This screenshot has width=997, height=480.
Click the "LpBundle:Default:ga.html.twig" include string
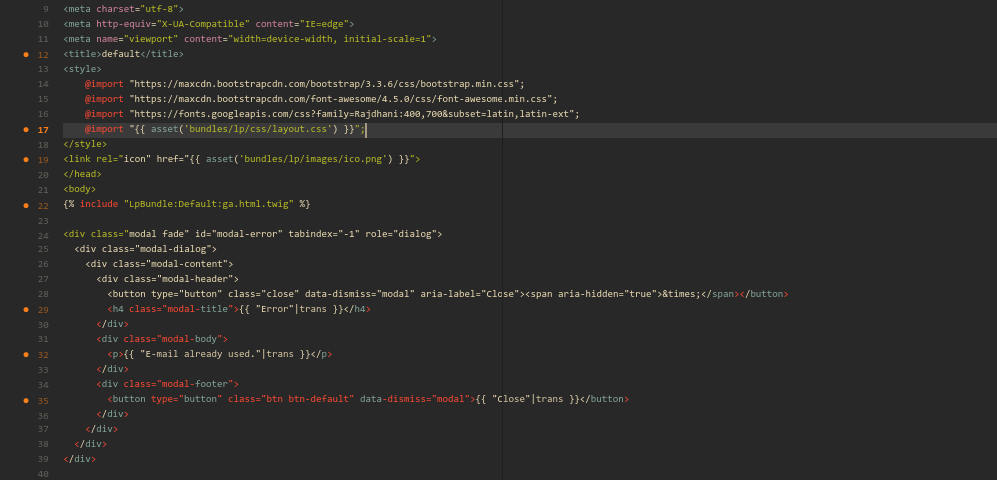click(x=209, y=204)
